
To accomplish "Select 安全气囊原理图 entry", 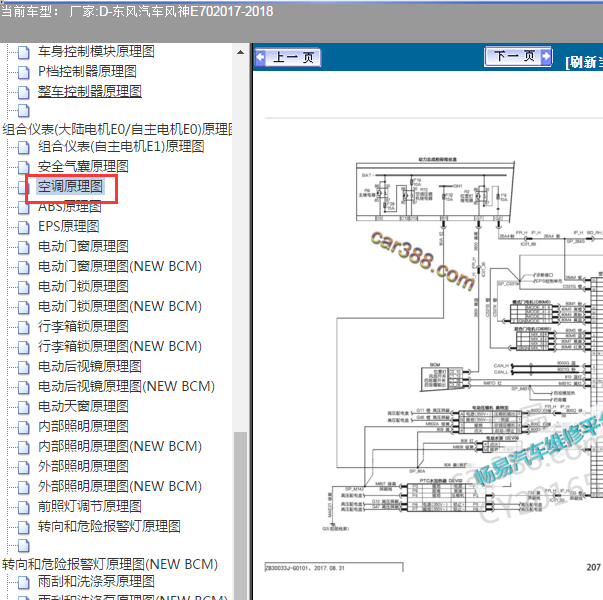I will coord(83,167).
